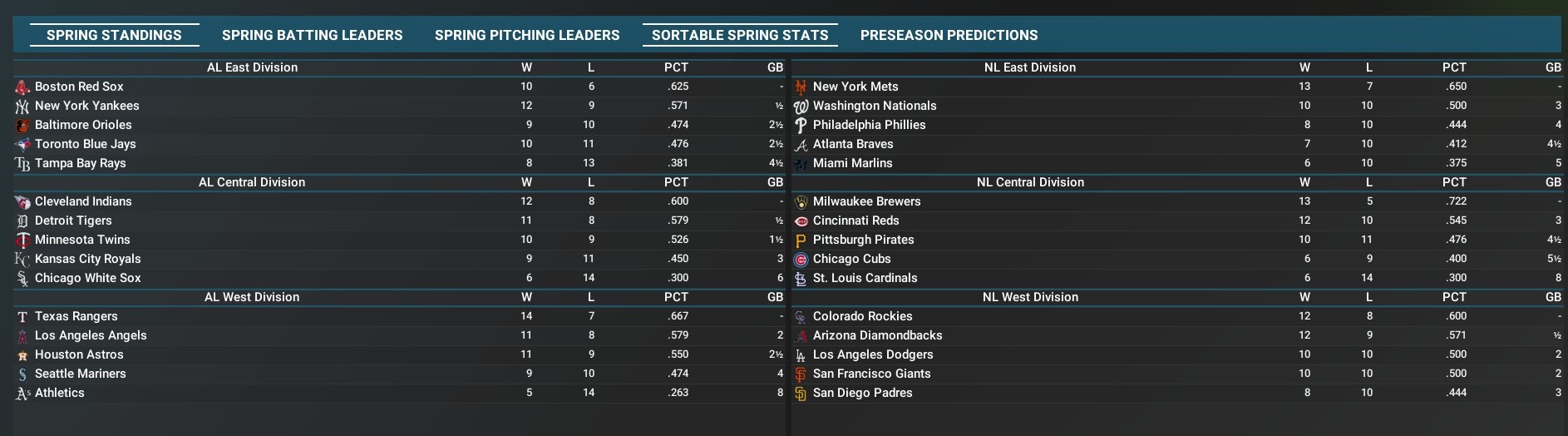Click the San Francisco Giants logo icon
This screenshot has width=1568, height=436.
click(x=801, y=374)
